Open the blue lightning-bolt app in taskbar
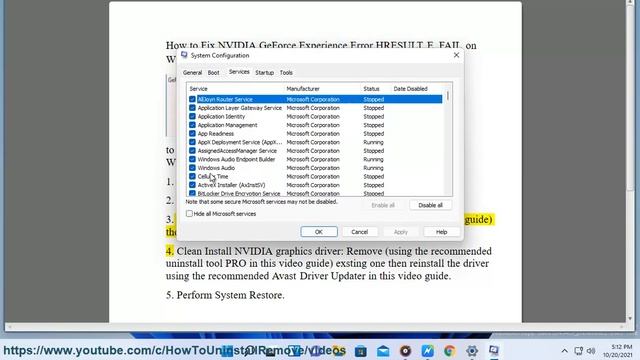The width and height of the screenshot is (640, 360). pos(427,351)
